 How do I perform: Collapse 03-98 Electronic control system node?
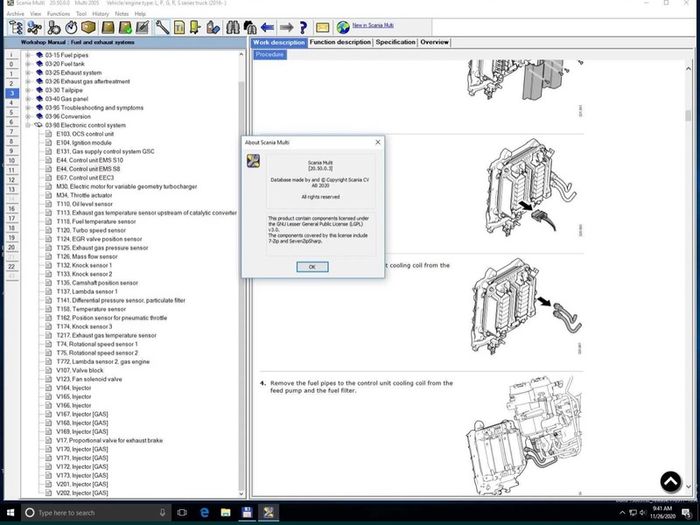[28, 125]
